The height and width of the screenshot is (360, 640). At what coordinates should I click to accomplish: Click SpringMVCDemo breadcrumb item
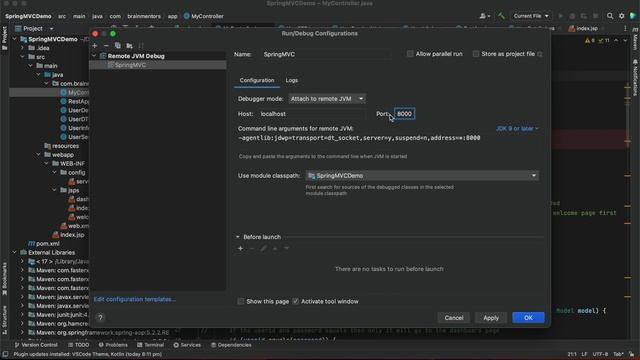[x=28, y=16]
